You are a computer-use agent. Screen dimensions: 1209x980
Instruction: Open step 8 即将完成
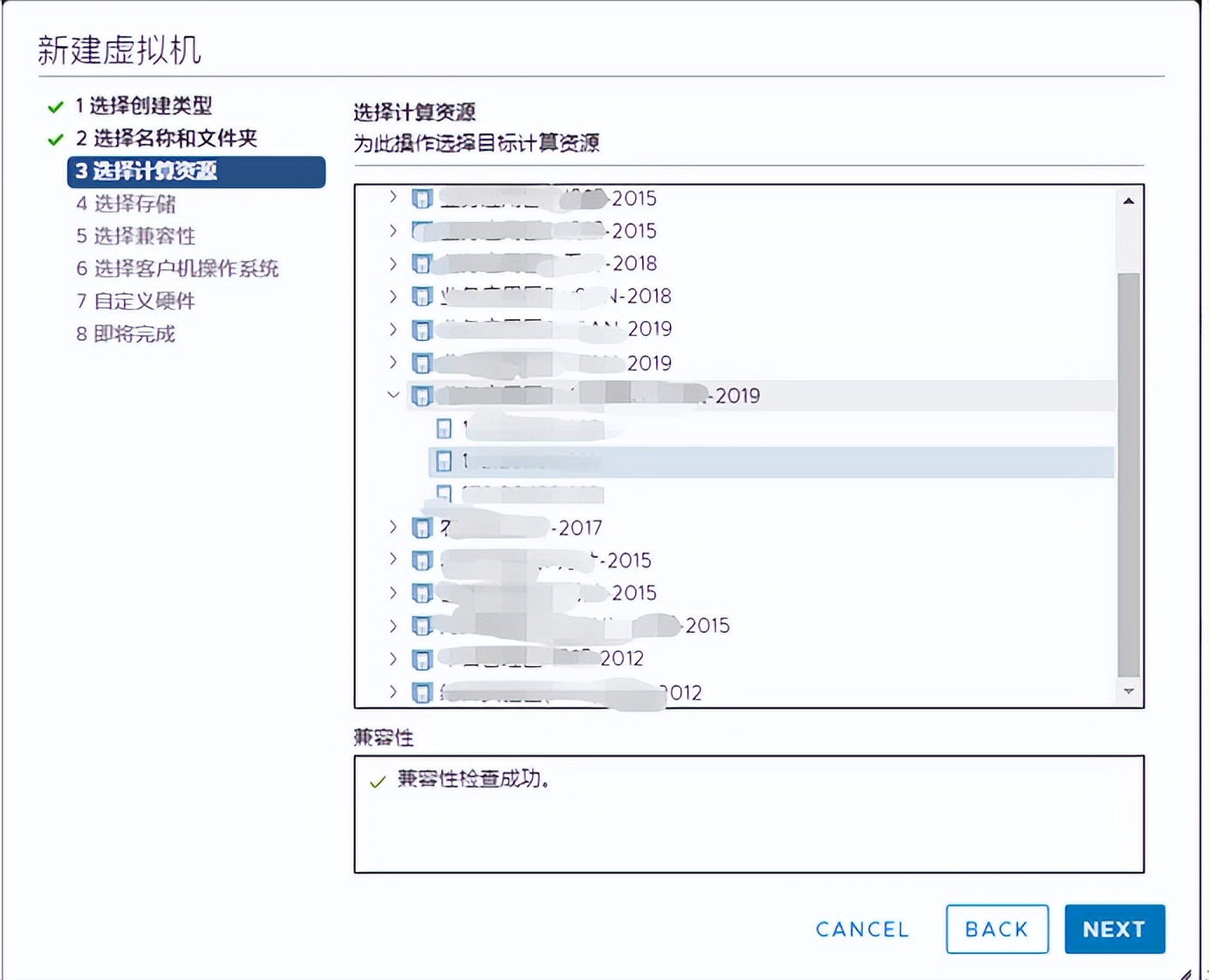pos(126,335)
